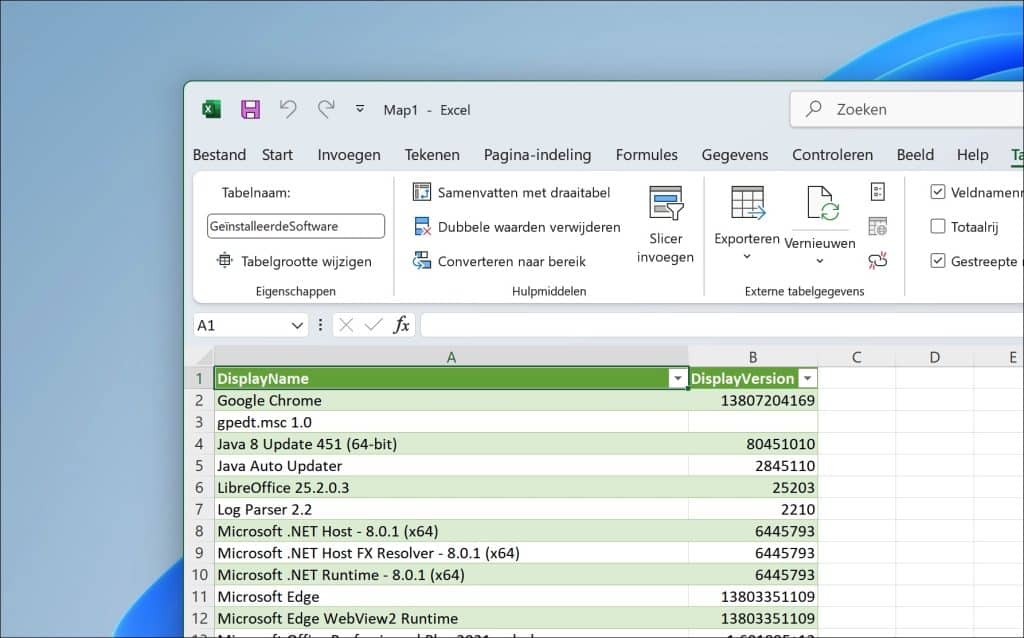
Task: Select Java 8 Update 451 (64-bit) cell
Action: coord(451,444)
